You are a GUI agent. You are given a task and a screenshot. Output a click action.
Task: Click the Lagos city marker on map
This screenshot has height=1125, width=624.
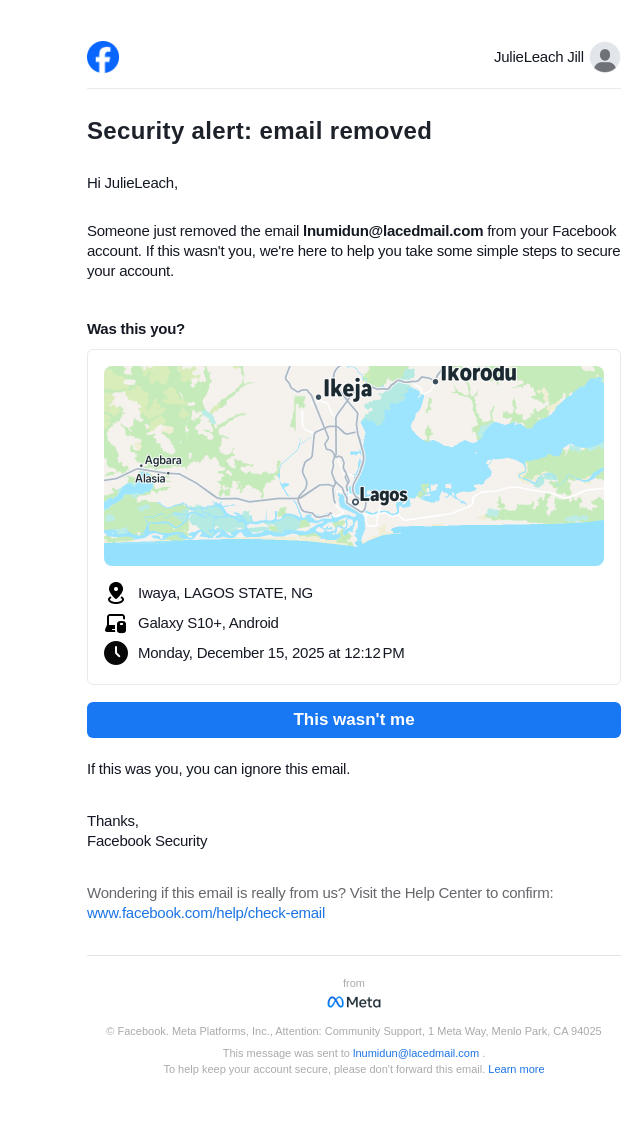[355, 501]
